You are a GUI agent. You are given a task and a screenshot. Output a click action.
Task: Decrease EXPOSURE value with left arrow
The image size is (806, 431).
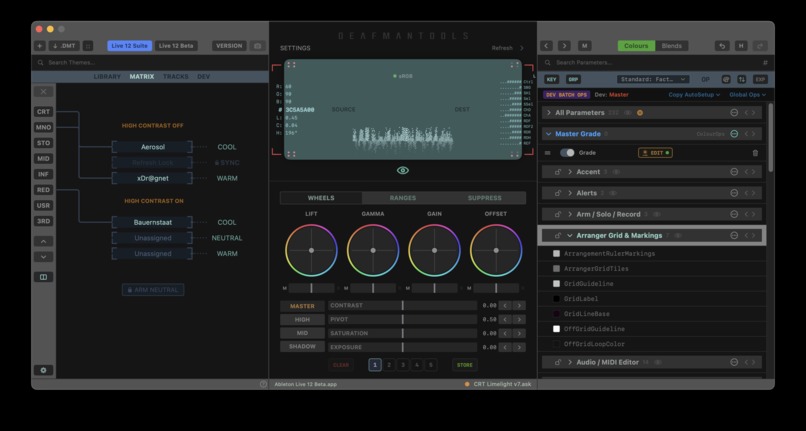pyautogui.click(x=505, y=347)
